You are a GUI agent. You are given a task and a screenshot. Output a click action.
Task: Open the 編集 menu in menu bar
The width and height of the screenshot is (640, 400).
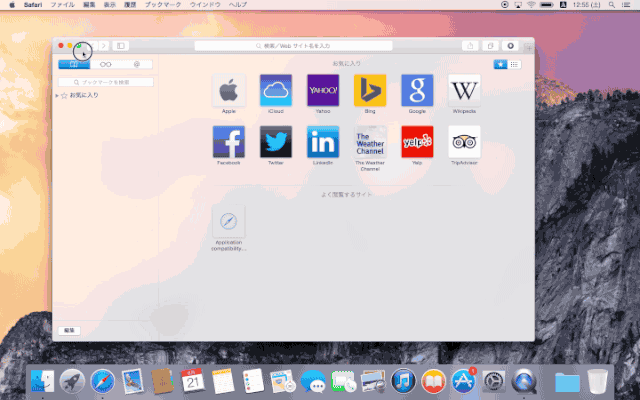[89, 5]
